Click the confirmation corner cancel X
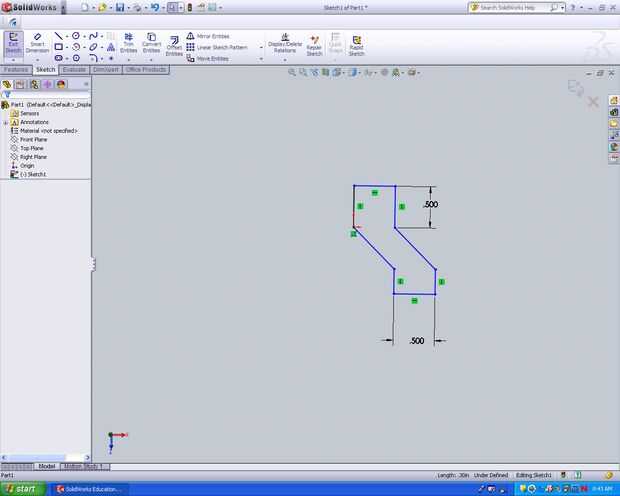Image resolution: width=620 pixels, height=496 pixels. pos(593,102)
